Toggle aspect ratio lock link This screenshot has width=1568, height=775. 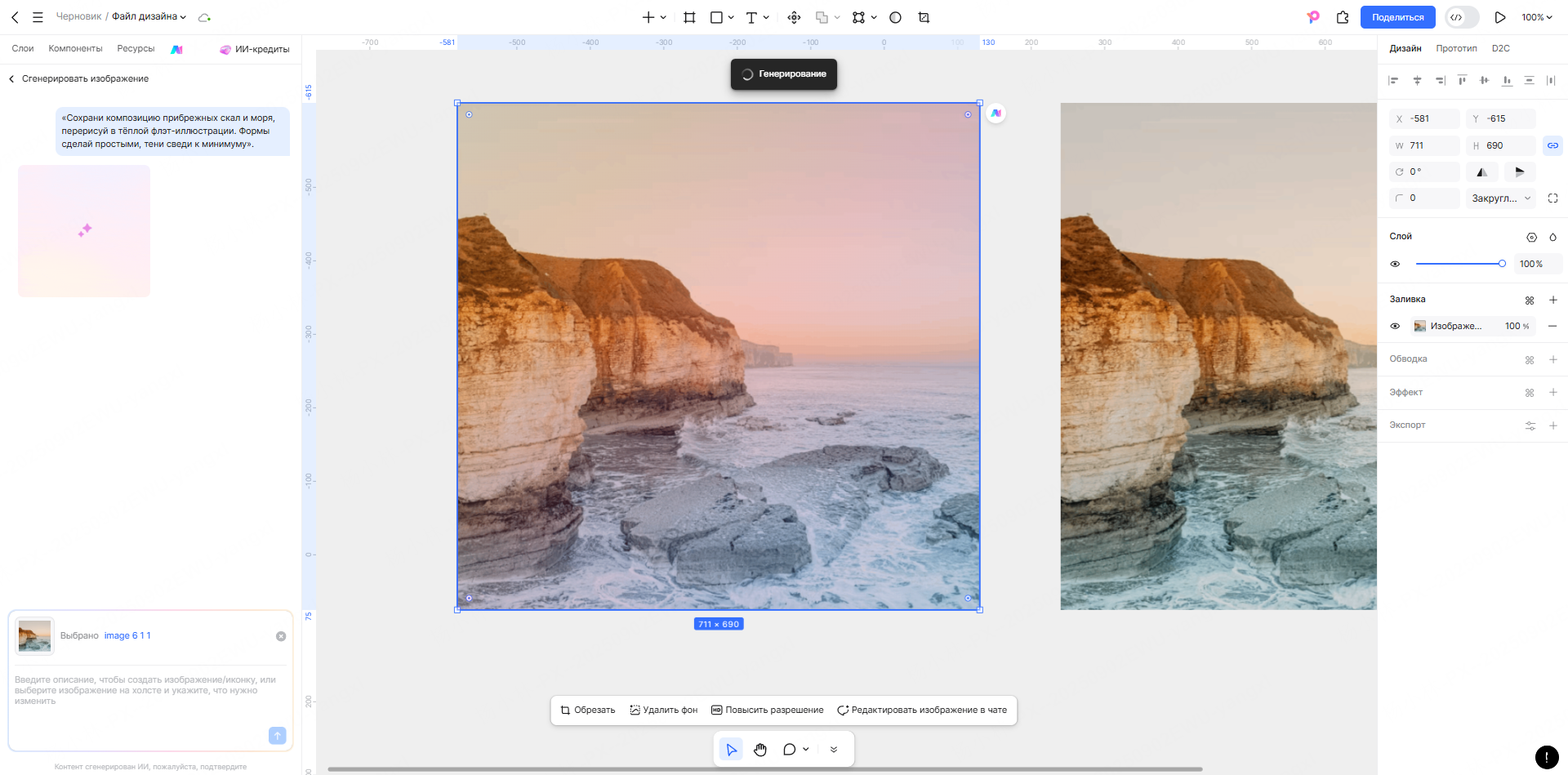pyautogui.click(x=1552, y=145)
